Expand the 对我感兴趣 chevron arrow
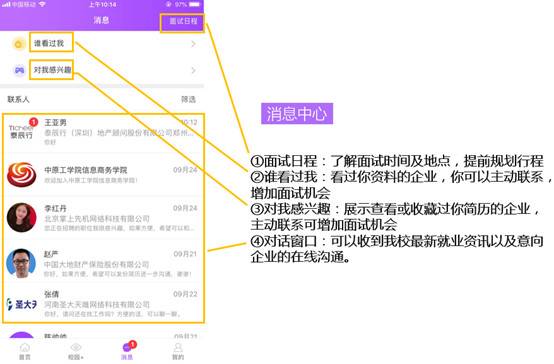Screen dimensions: 554x364 193,70
